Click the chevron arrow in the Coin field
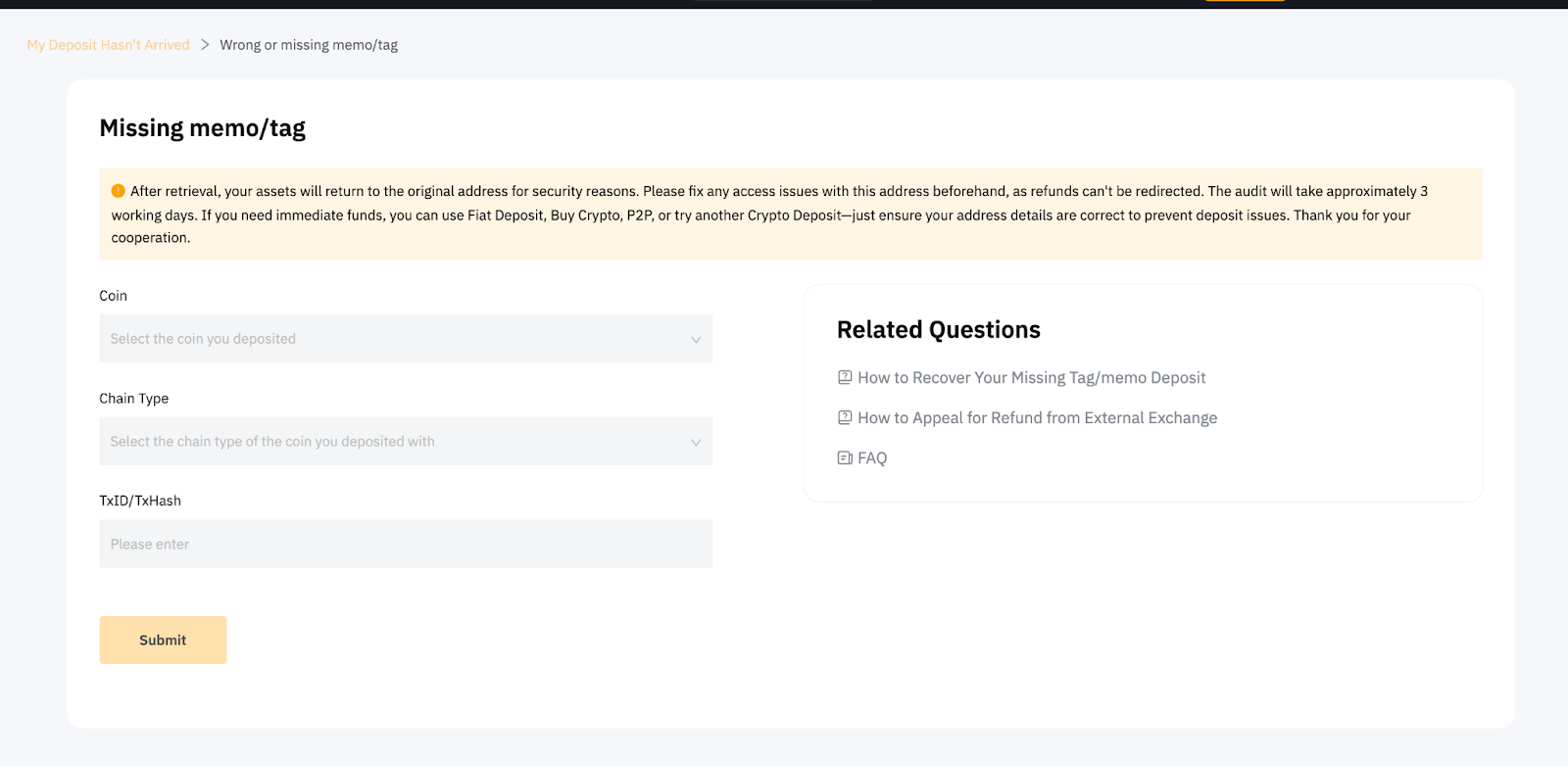The image size is (1568, 766). click(x=696, y=339)
